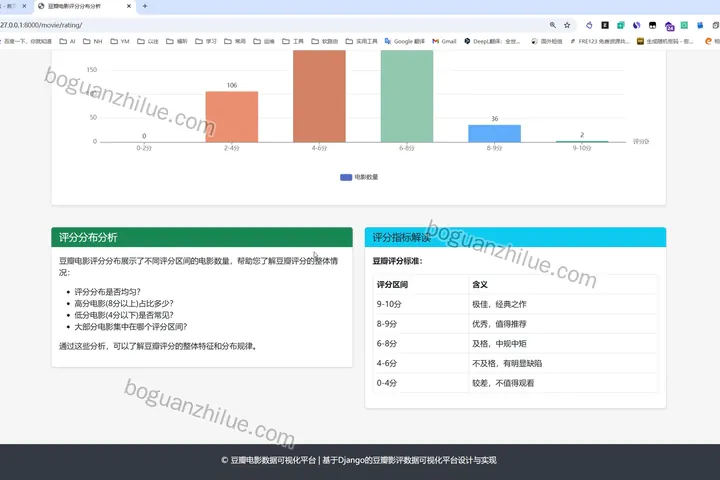This screenshot has width=720, height=480.
Task: Open the Google 翻译 bookmark
Action: pos(405,41)
